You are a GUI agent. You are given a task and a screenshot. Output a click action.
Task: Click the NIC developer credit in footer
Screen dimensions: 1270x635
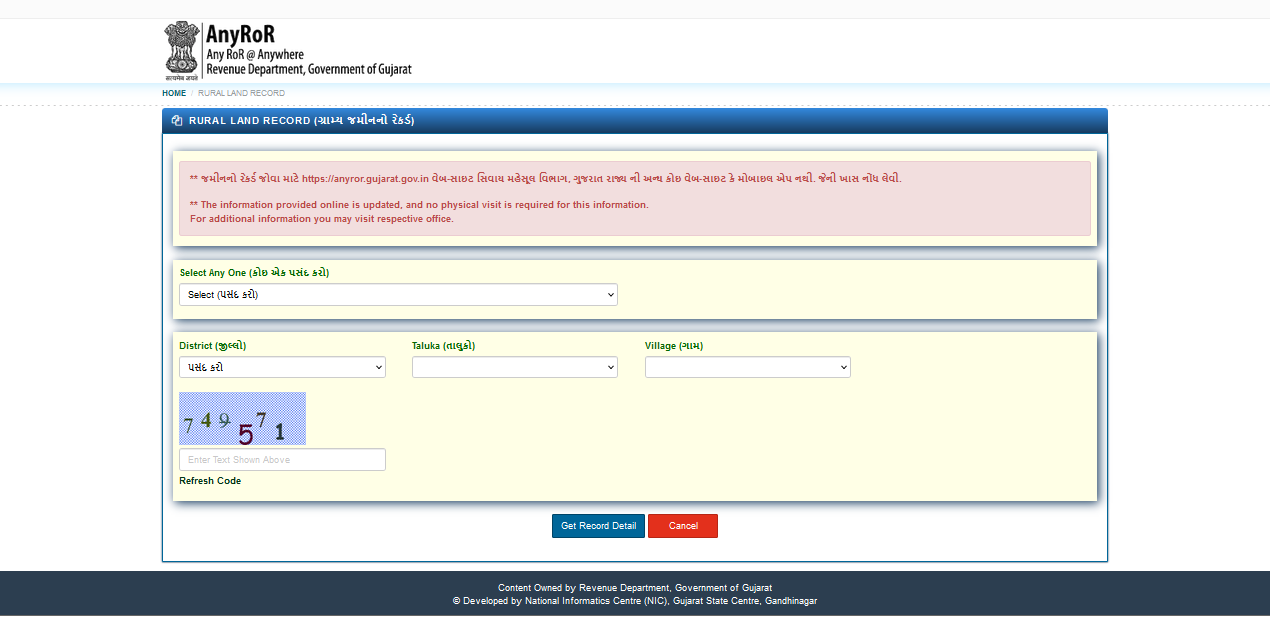tap(634, 600)
